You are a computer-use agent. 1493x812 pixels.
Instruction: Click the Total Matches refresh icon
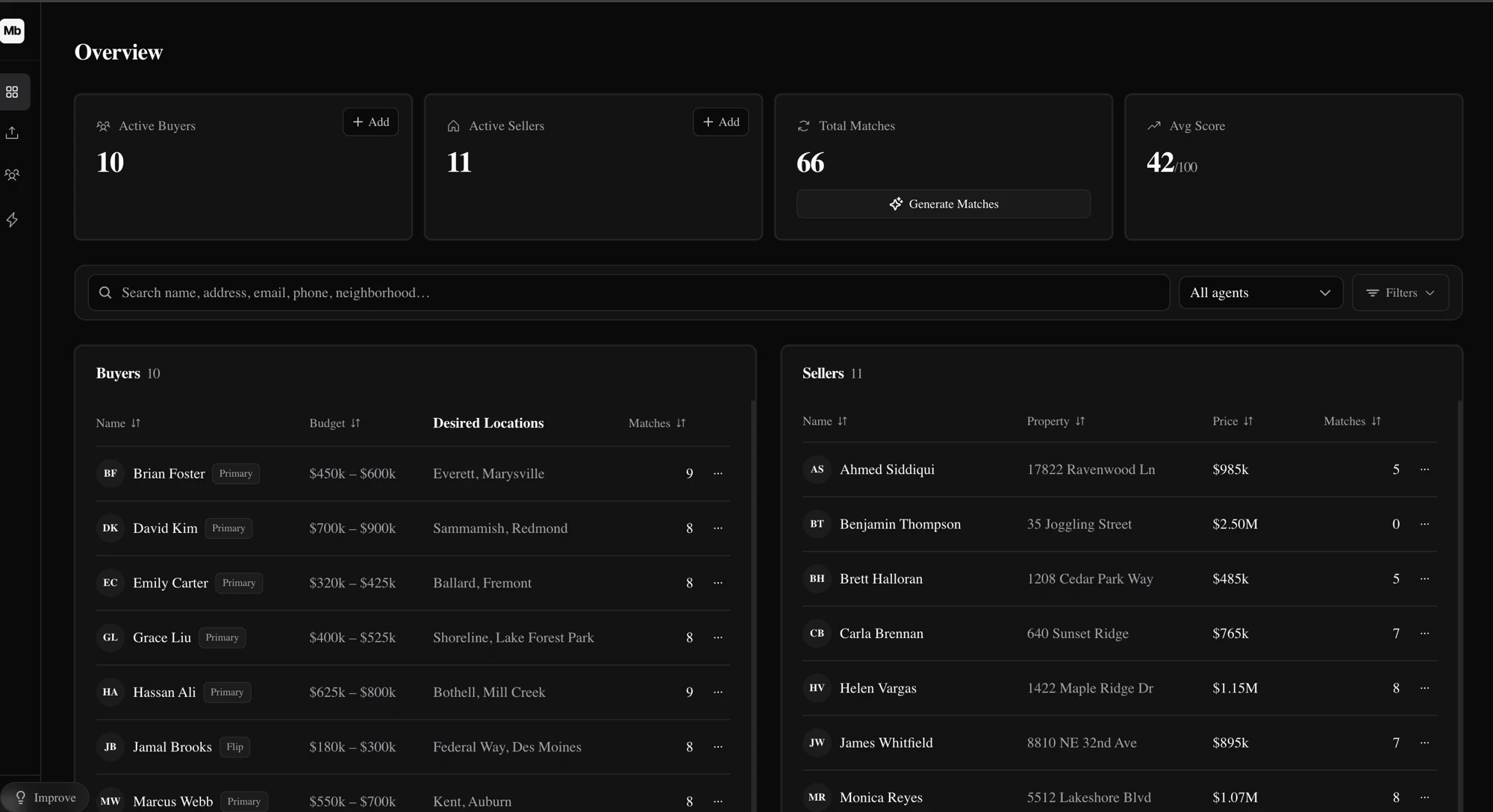coord(803,126)
